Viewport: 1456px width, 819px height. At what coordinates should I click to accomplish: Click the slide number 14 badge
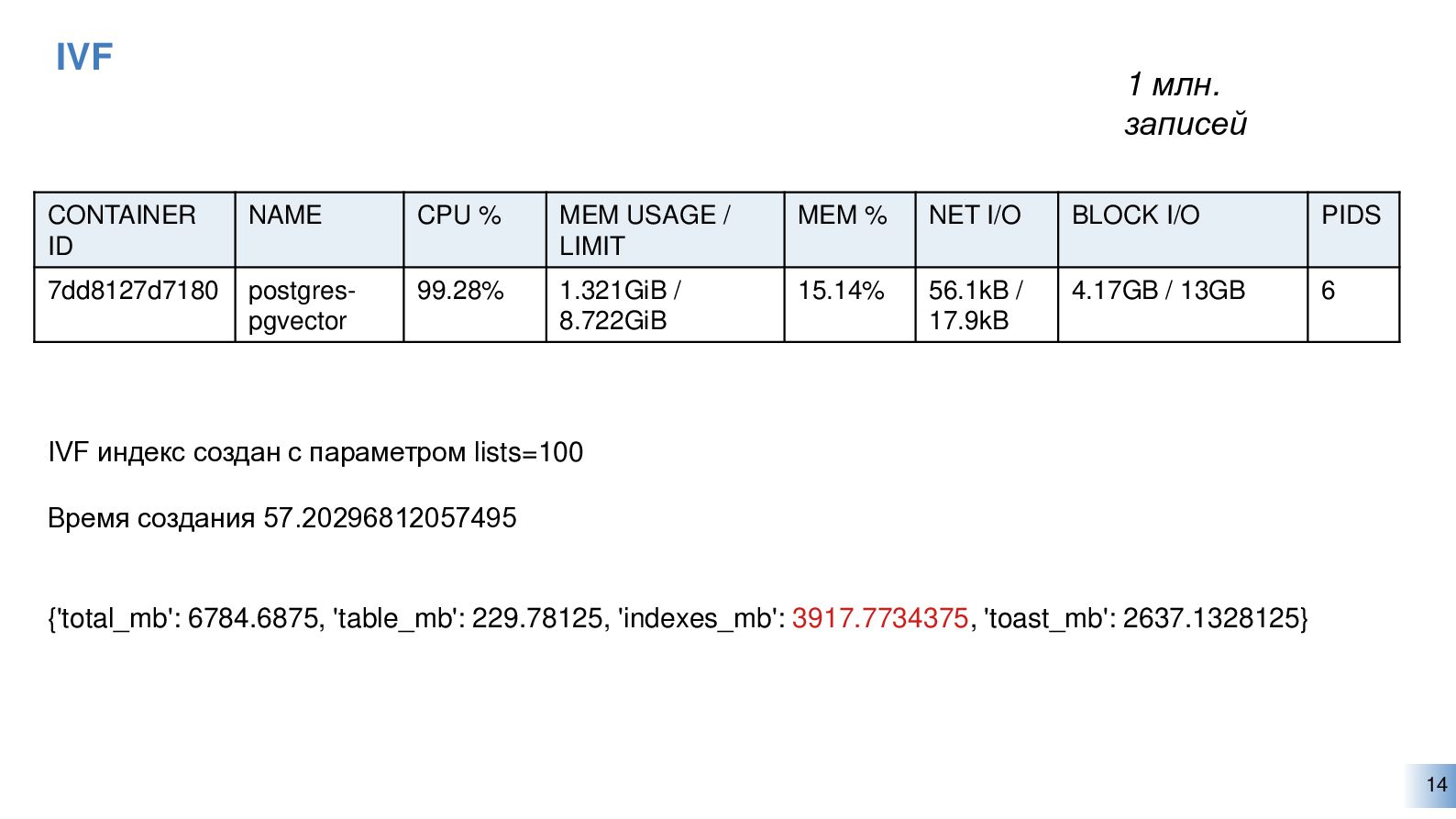click(1436, 785)
